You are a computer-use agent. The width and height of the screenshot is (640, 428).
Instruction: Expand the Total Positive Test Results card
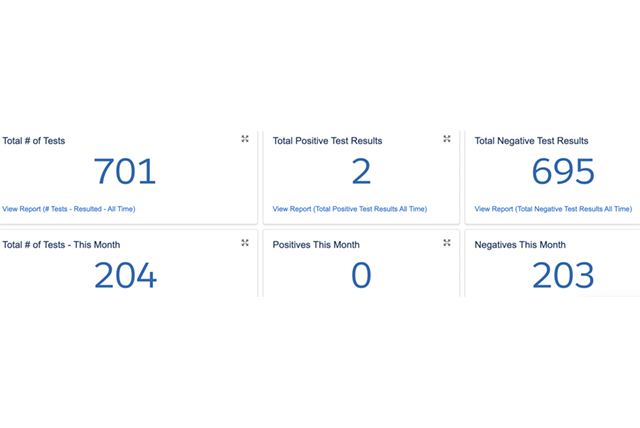(447, 139)
